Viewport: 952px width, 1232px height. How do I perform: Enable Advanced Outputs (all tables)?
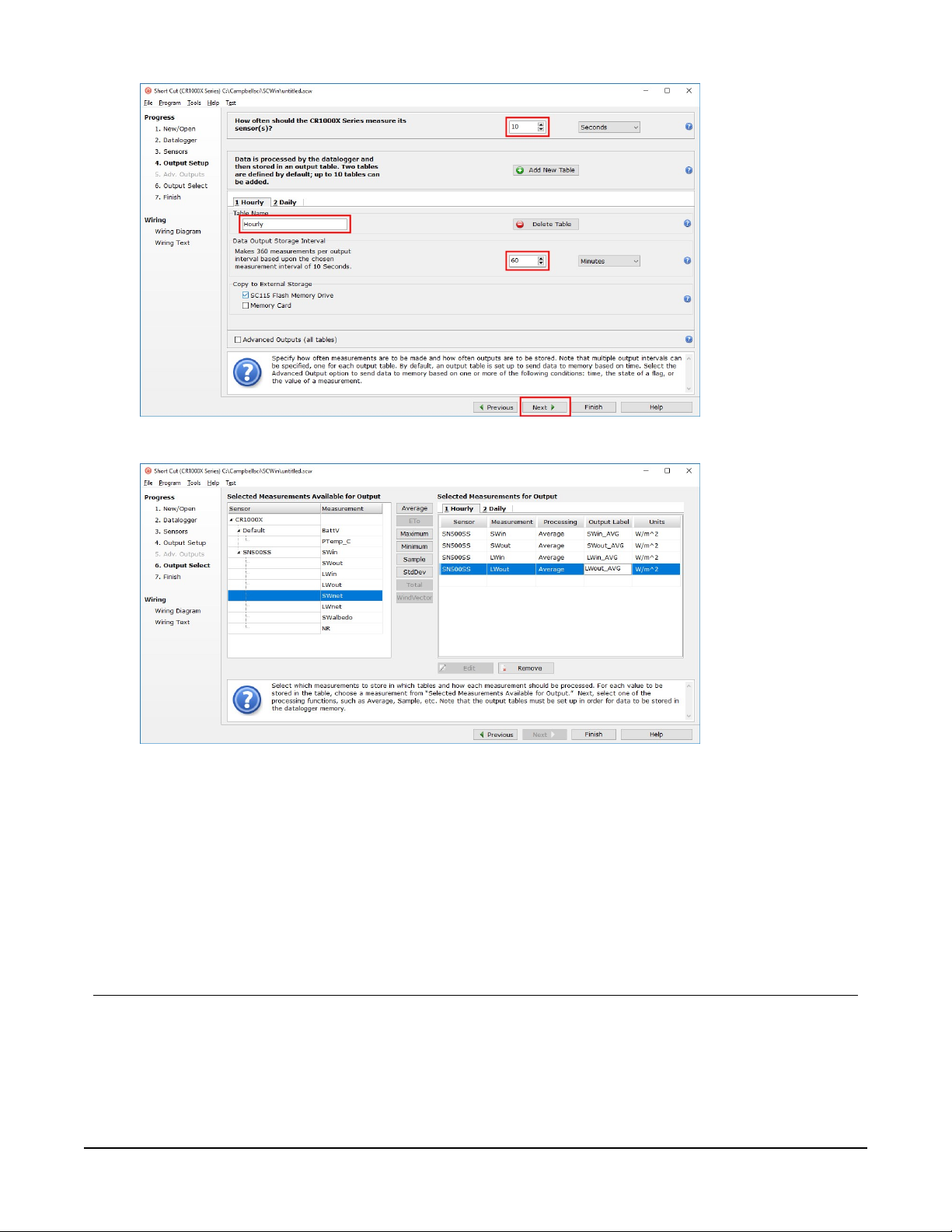point(238,340)
